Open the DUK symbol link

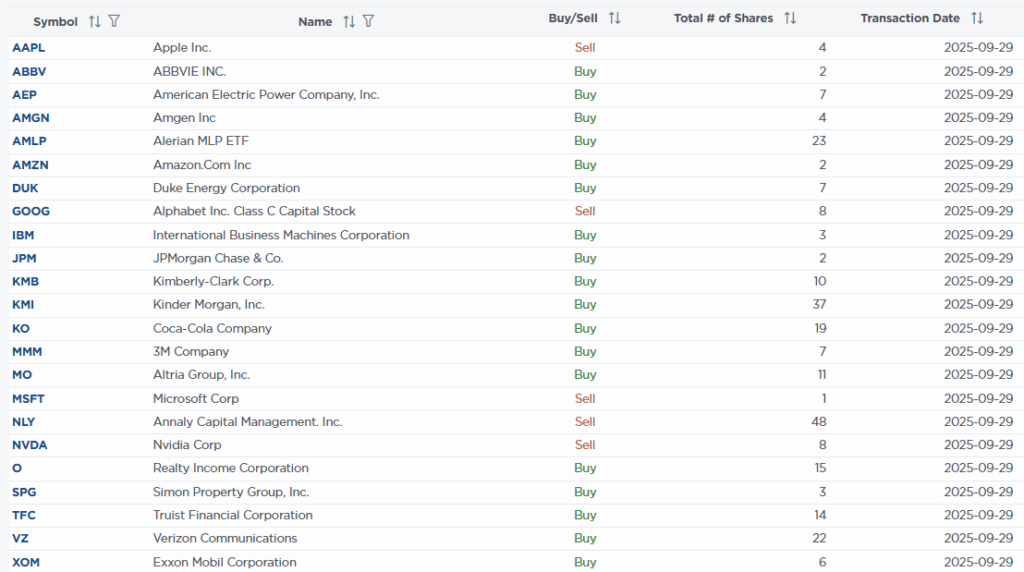[25, 188]
